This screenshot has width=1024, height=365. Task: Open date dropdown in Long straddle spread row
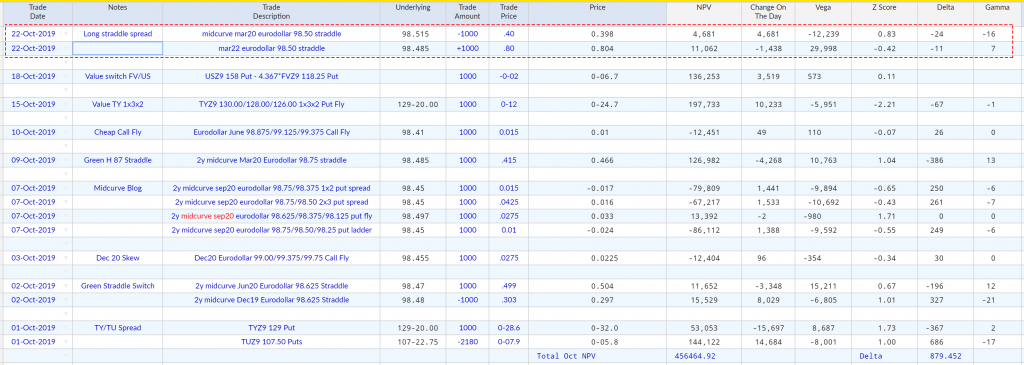tap(66, 34)
